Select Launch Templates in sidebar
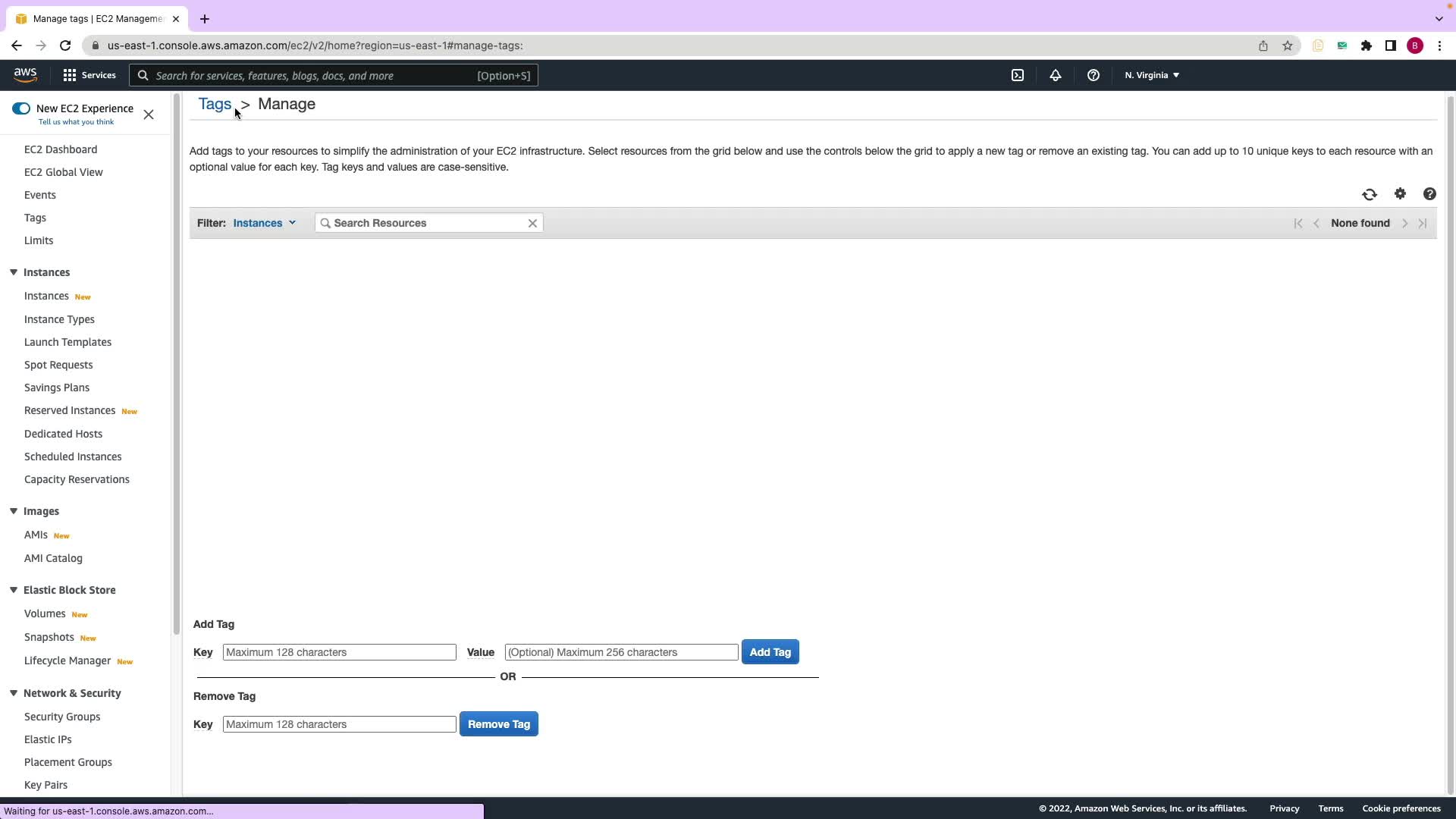The width and height of the screenshot is (1456, 819). pos(67,342)
